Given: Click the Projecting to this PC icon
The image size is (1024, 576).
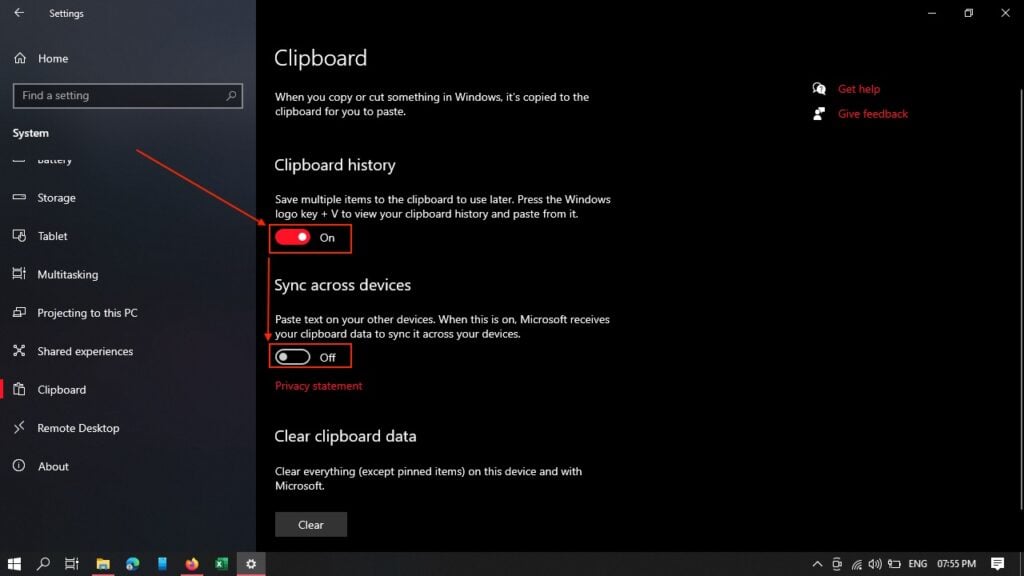Looking at the screenshot, I should pos(18,313).
